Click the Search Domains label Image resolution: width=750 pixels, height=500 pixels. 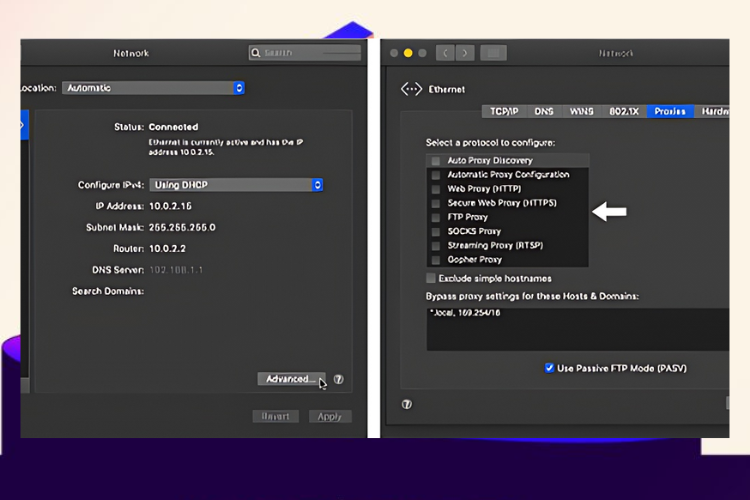(108, 291)
